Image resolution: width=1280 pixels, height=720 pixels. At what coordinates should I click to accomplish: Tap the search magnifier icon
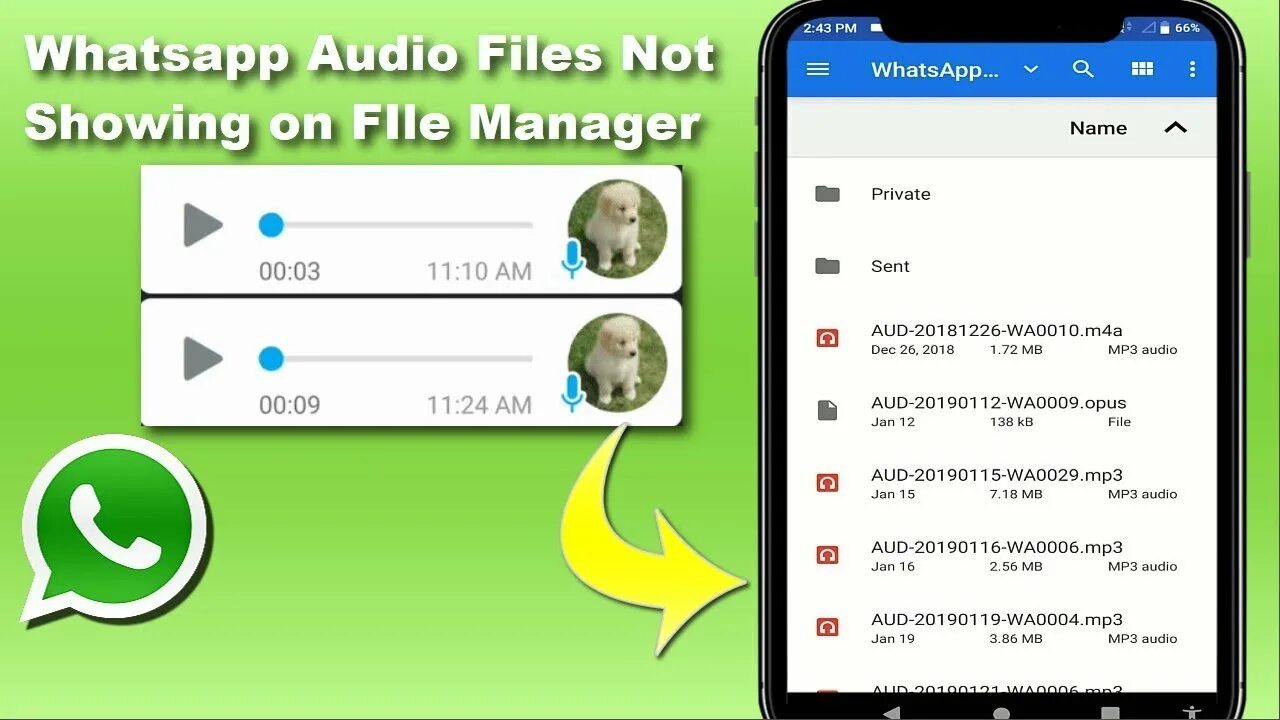pyautogui.click(x=1083, y=69)
